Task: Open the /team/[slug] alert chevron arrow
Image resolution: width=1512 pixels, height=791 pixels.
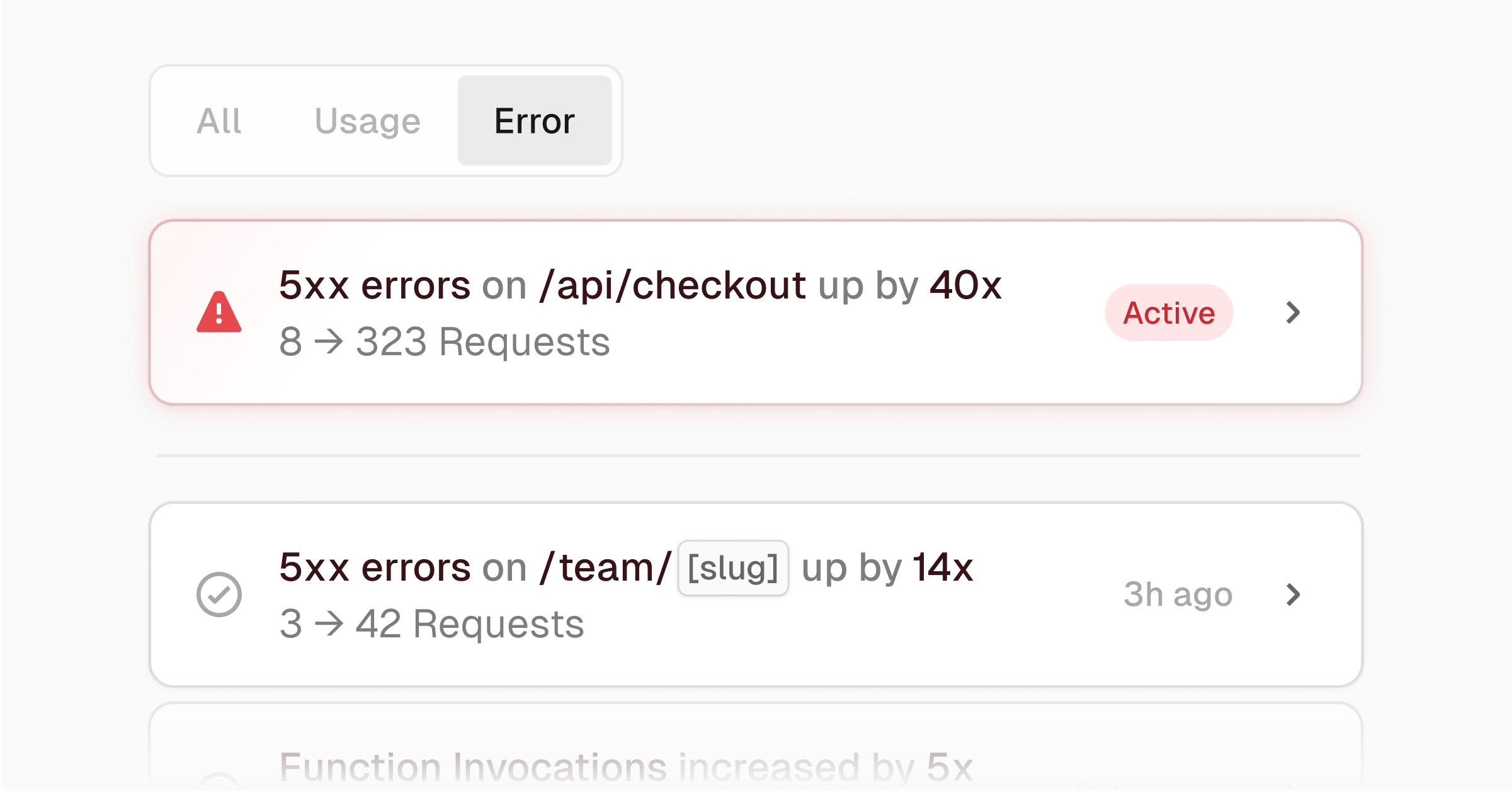Action: (1292, 594)
